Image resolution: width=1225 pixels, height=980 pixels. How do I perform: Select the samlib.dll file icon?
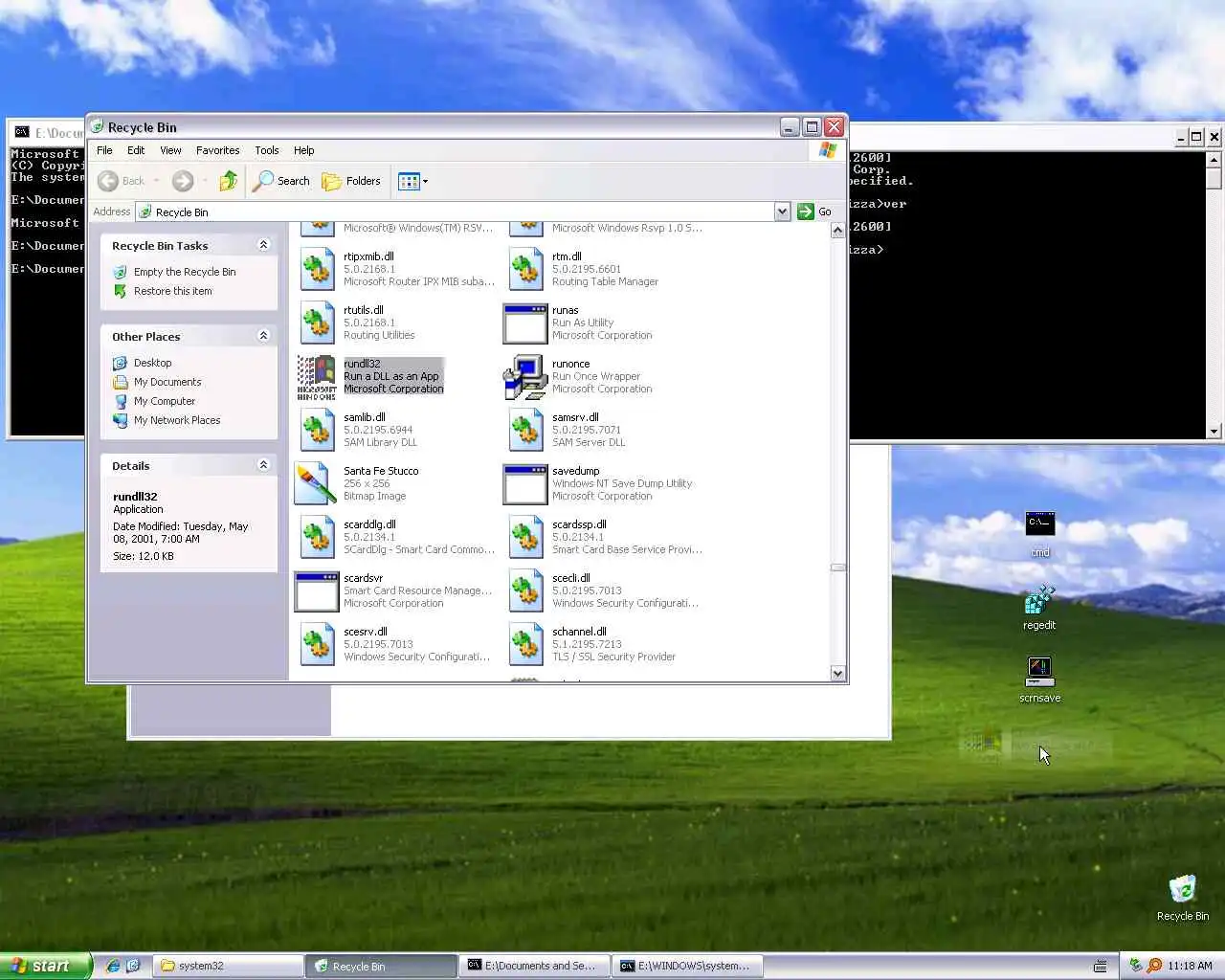[317, 431]
